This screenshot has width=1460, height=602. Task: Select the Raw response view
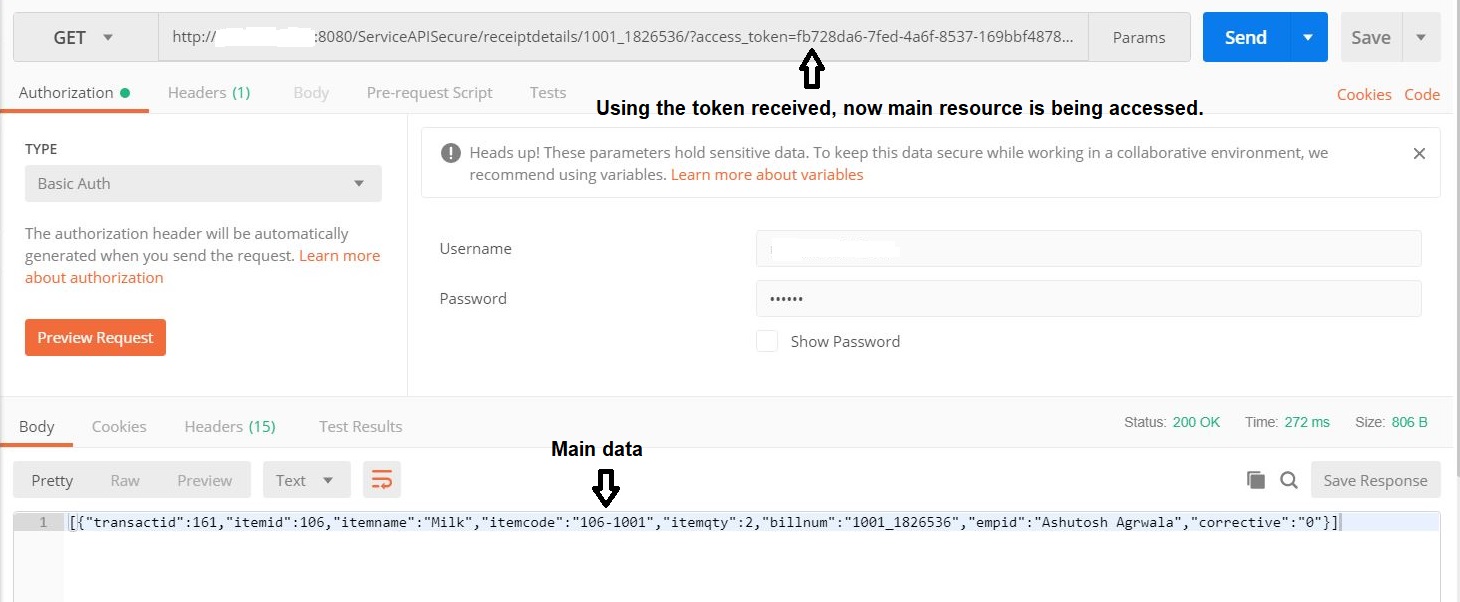125,480
